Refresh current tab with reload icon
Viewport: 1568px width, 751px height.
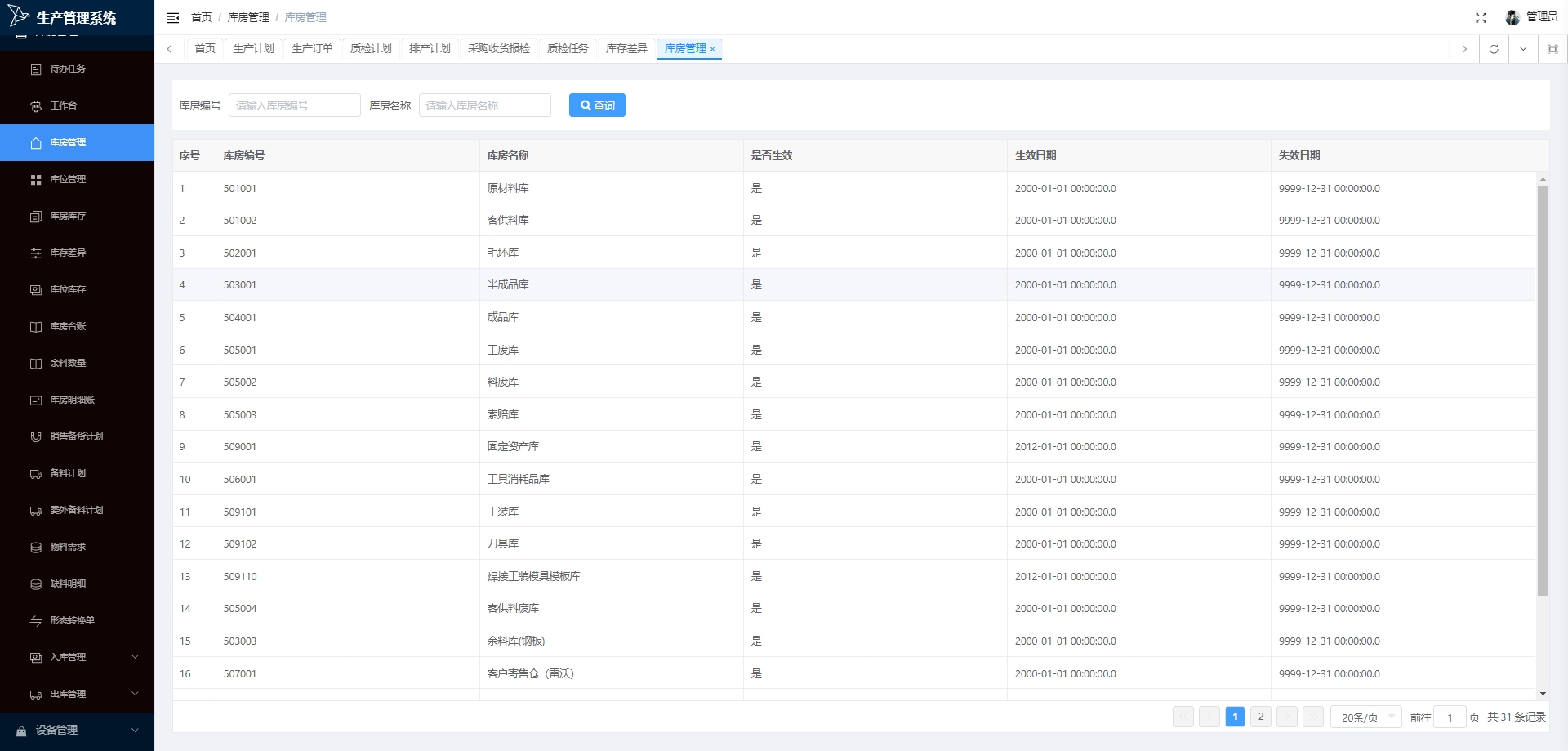click(x=1494, y=49)
